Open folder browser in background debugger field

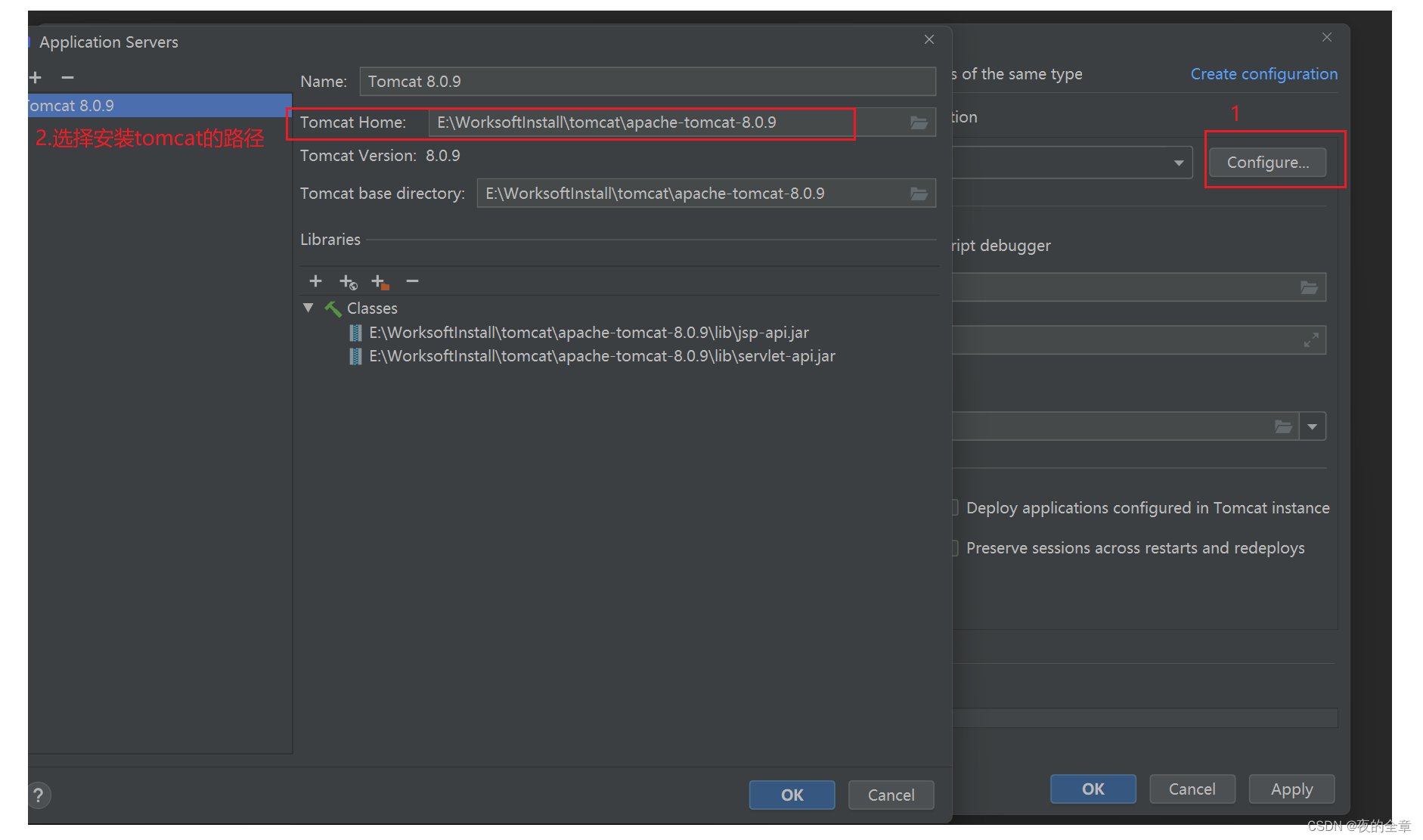point(1309,287)
